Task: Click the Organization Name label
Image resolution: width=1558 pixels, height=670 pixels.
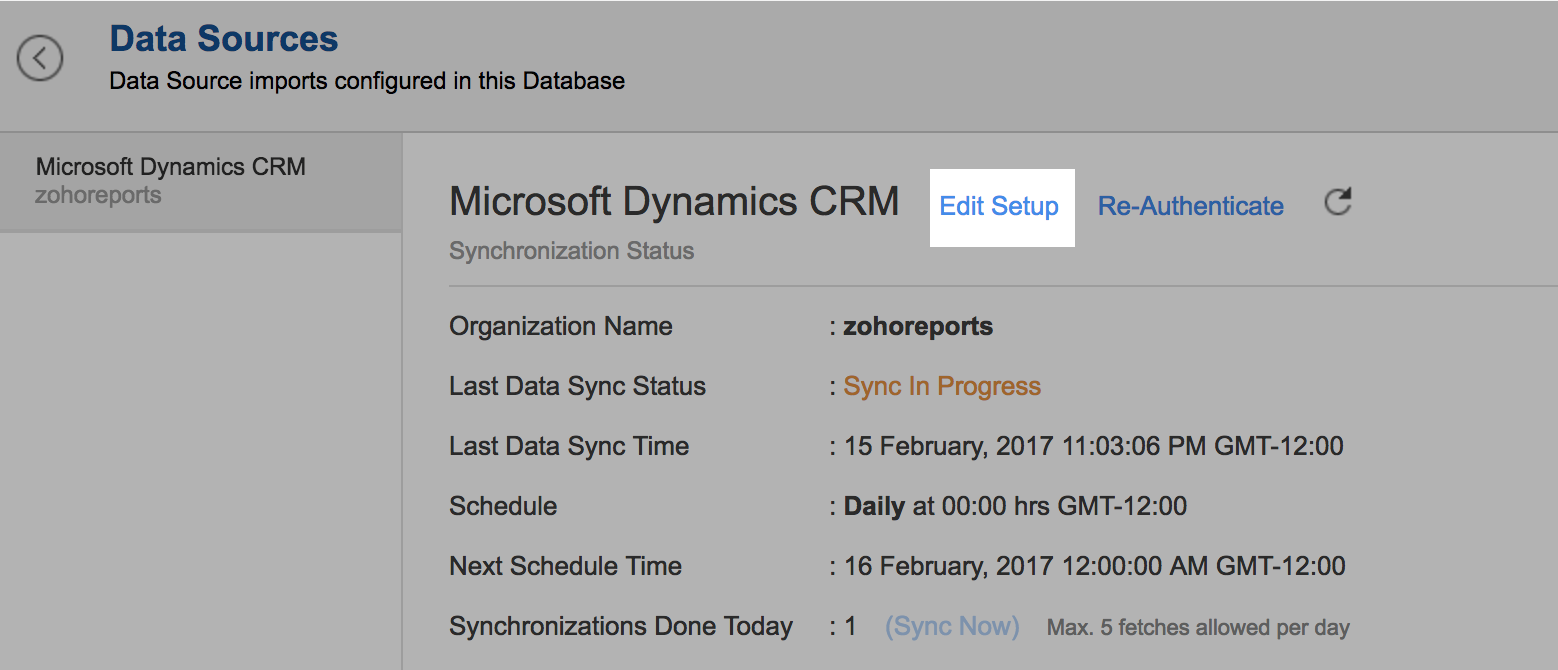Action: click(560, 327)
